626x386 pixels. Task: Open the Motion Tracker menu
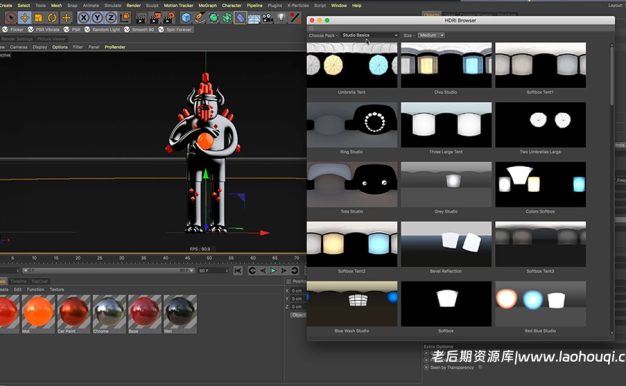coord(178,6)
